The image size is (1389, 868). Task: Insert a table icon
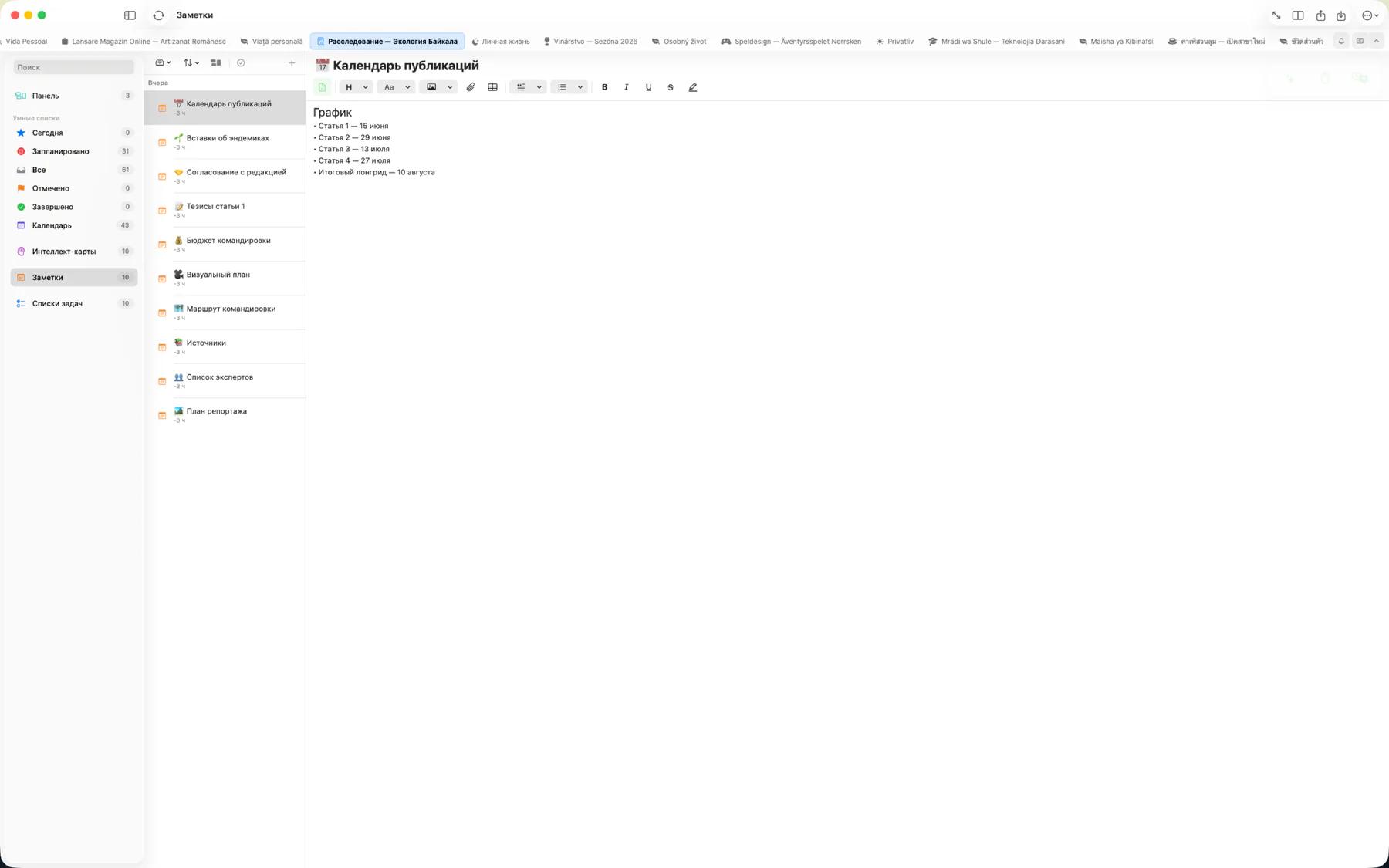pos(492,87)
